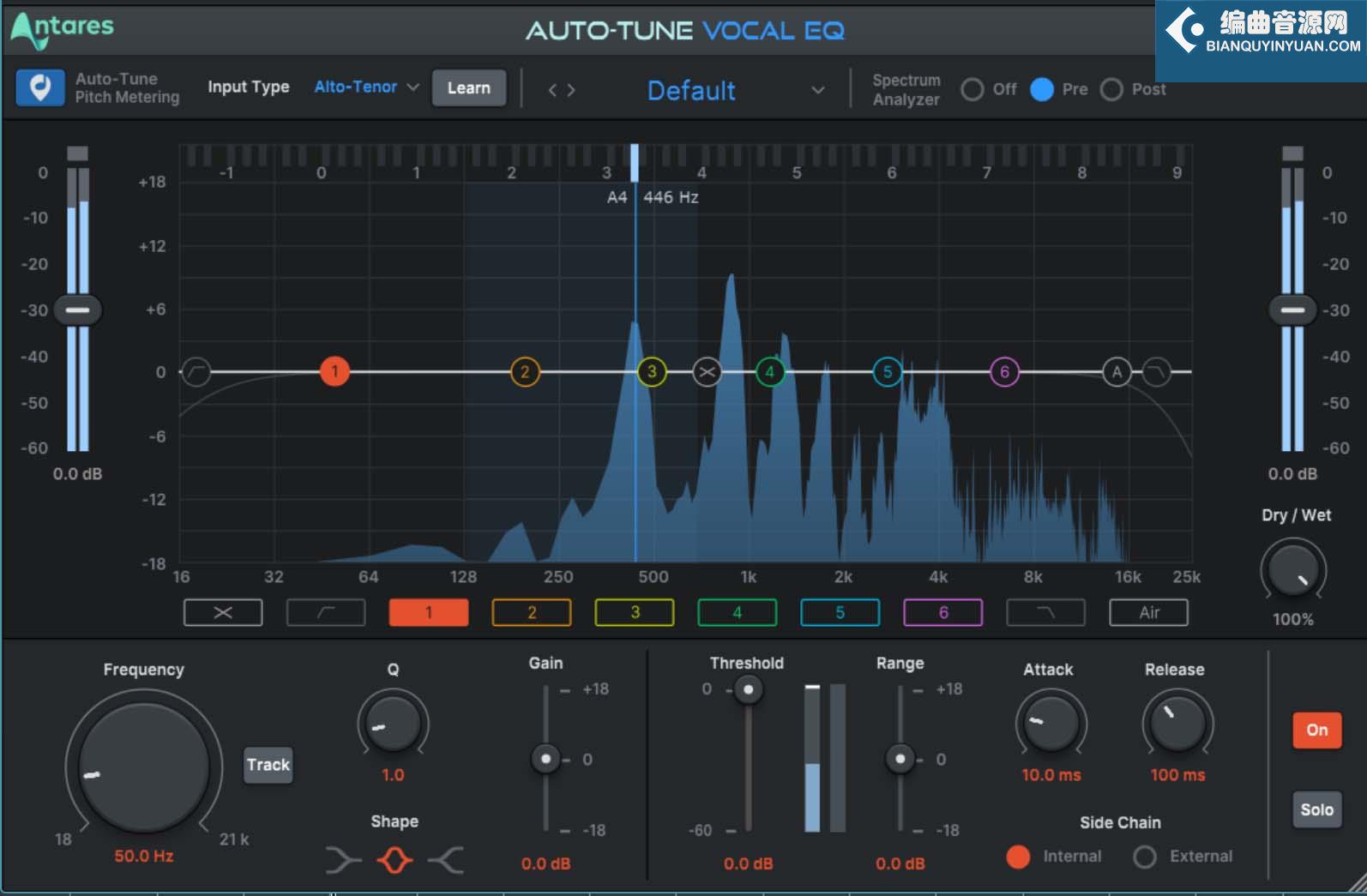Click the input level fader handle
This screenshot has height=896, width=1367.
tap(78, 310)
